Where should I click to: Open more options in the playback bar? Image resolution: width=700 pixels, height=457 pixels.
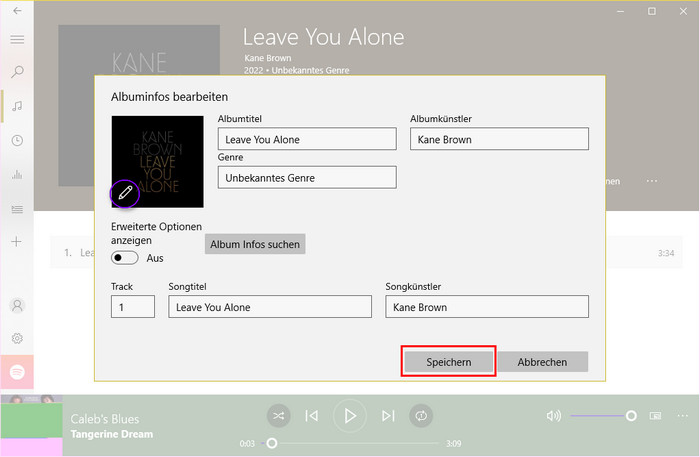click(x=683, y=416)
